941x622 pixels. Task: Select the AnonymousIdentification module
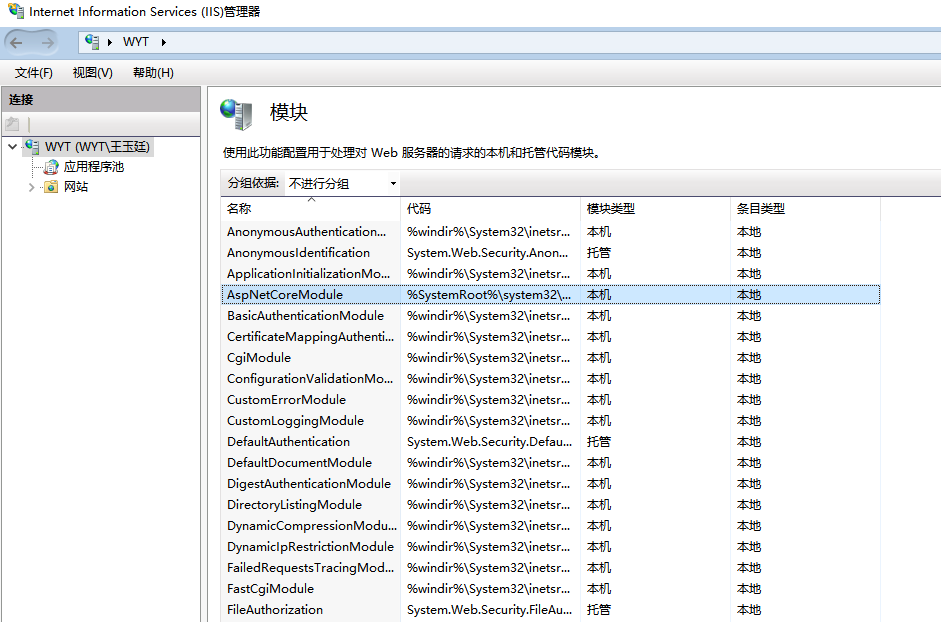click(550, 253)
